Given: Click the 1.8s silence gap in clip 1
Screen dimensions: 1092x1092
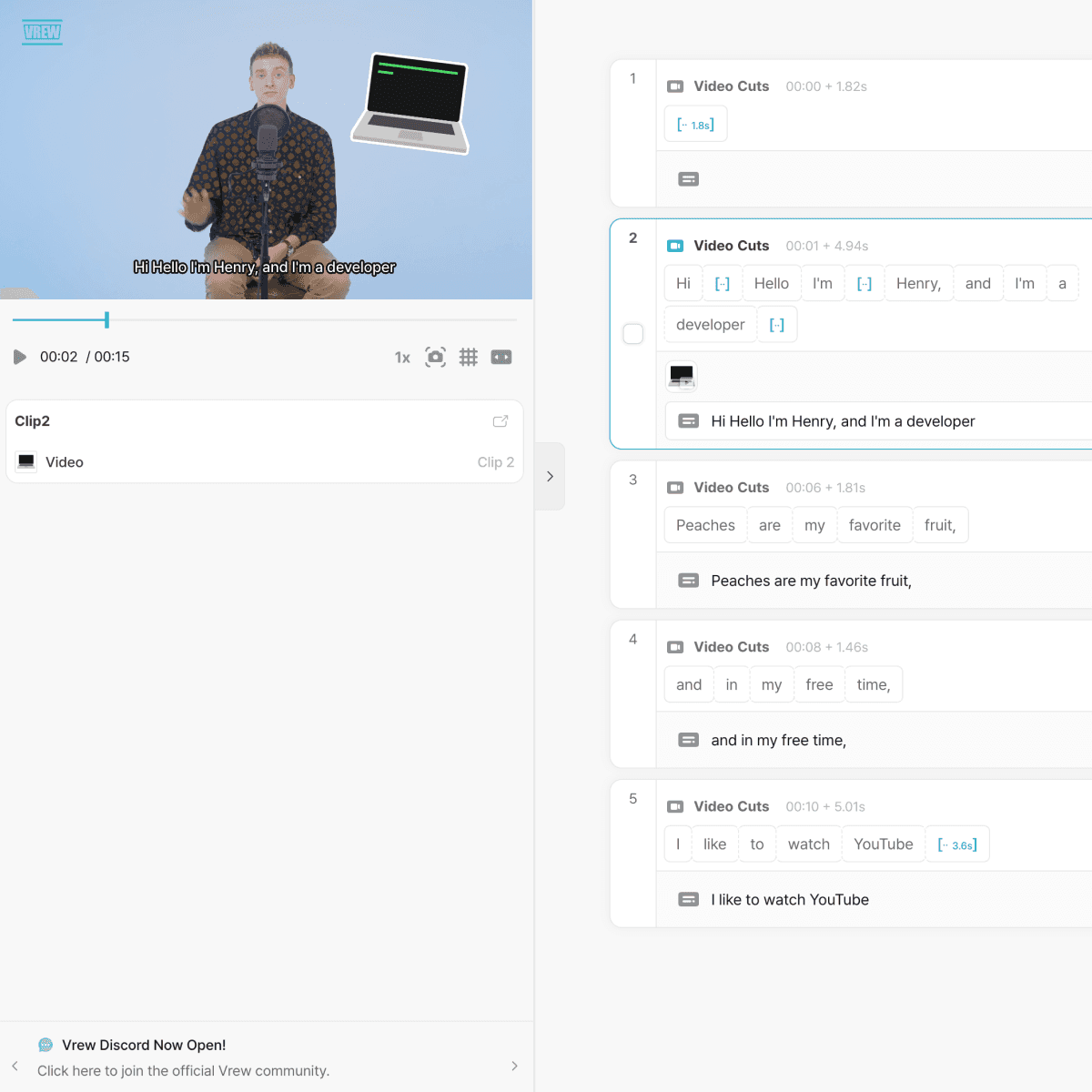Looking at the screenshot, I should [696, 125].
